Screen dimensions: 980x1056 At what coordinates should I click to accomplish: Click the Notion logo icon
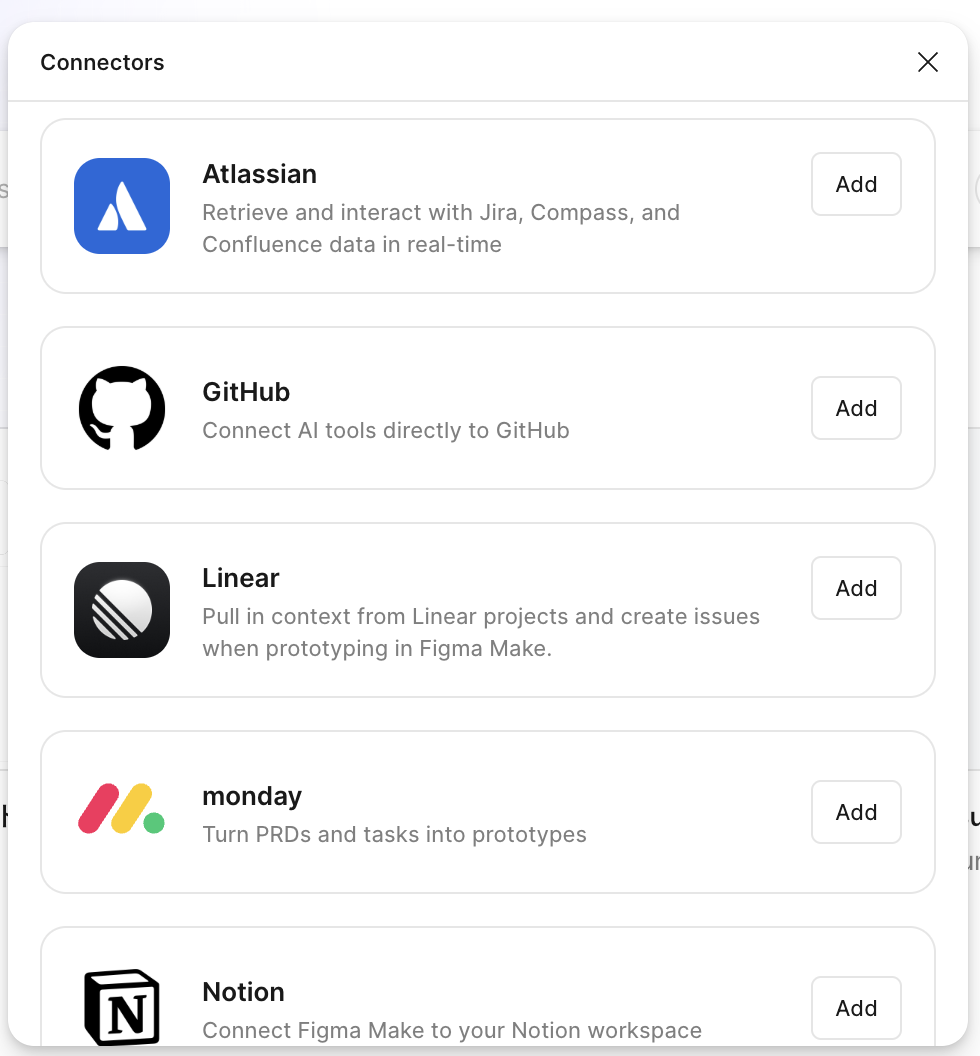tap(122, 1006)
